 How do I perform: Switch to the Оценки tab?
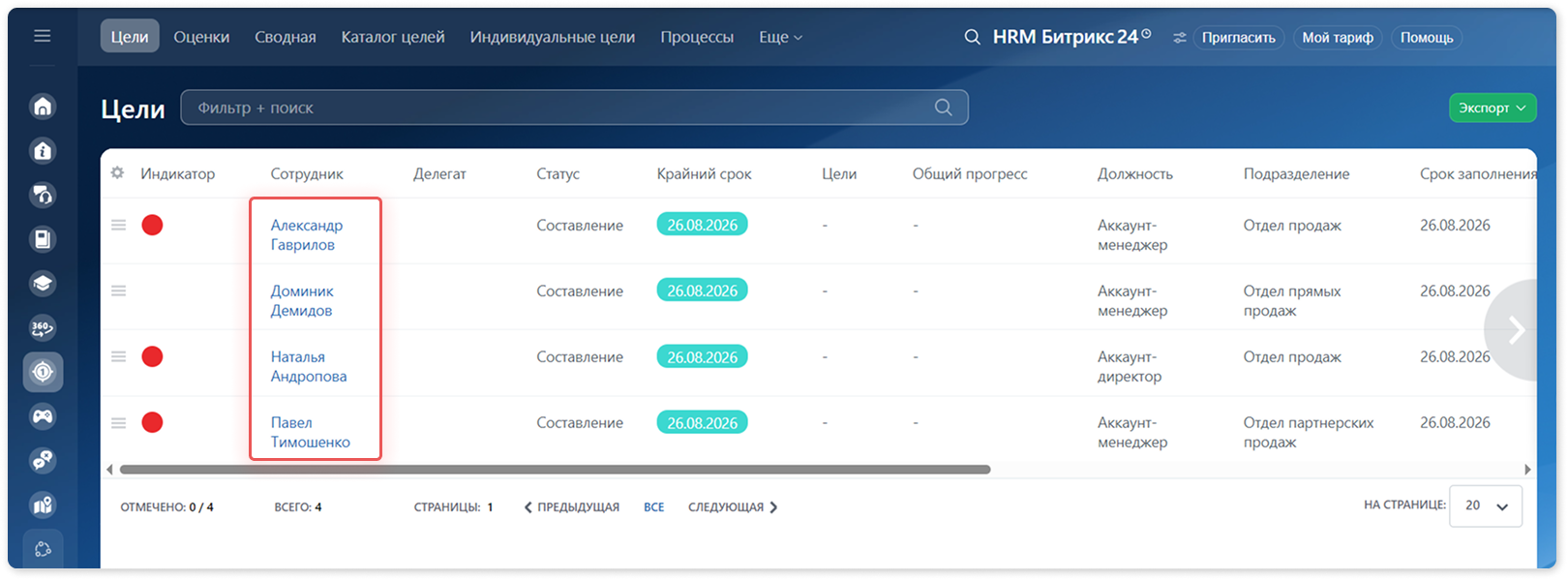click(x=201, y=37)
